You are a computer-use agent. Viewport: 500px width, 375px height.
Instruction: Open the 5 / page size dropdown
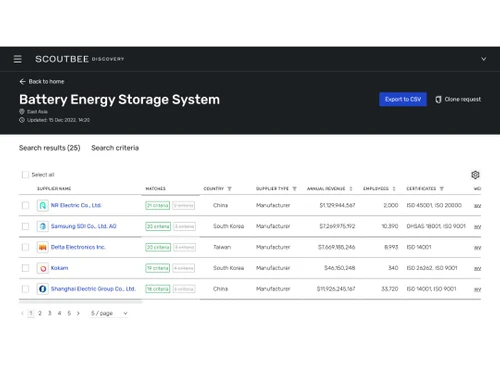pos(109,313)
